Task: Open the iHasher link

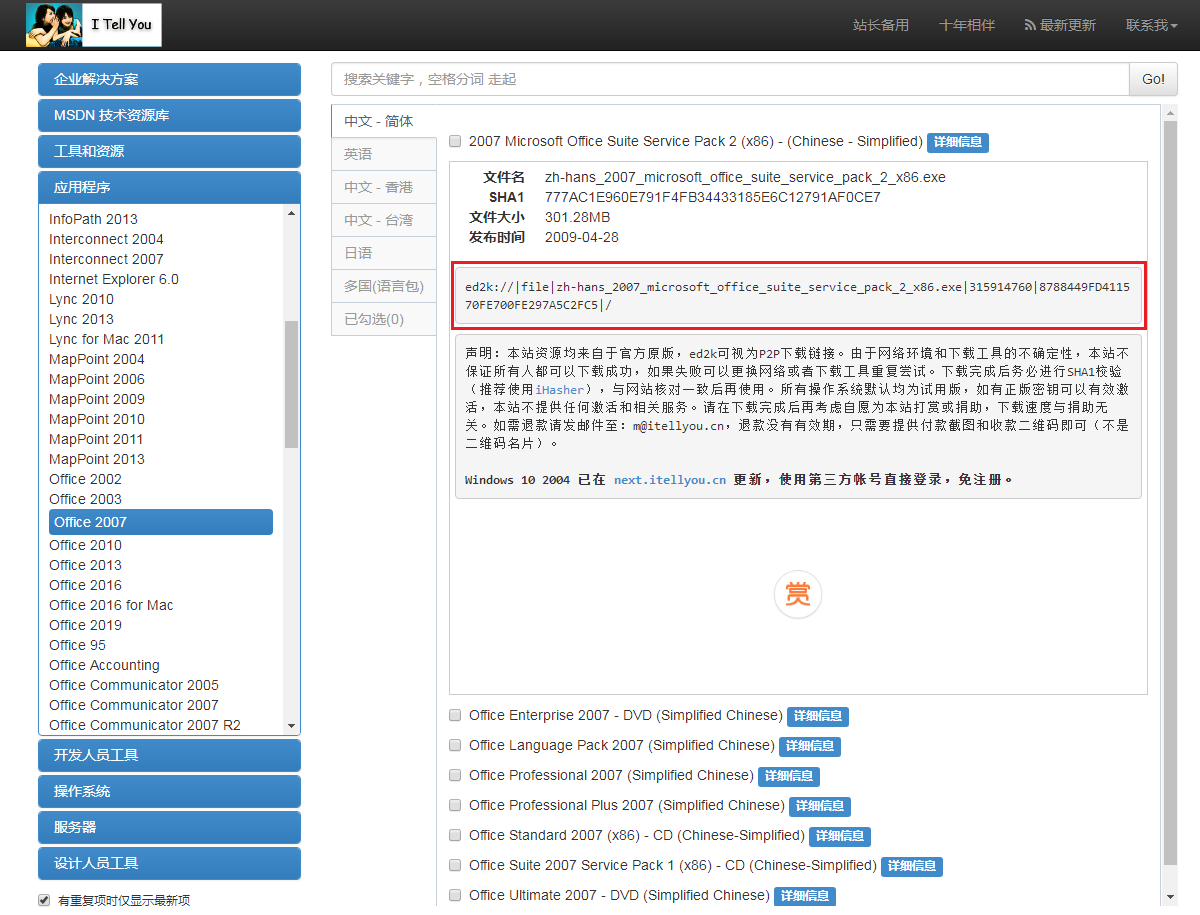Action: pos(559,389)
